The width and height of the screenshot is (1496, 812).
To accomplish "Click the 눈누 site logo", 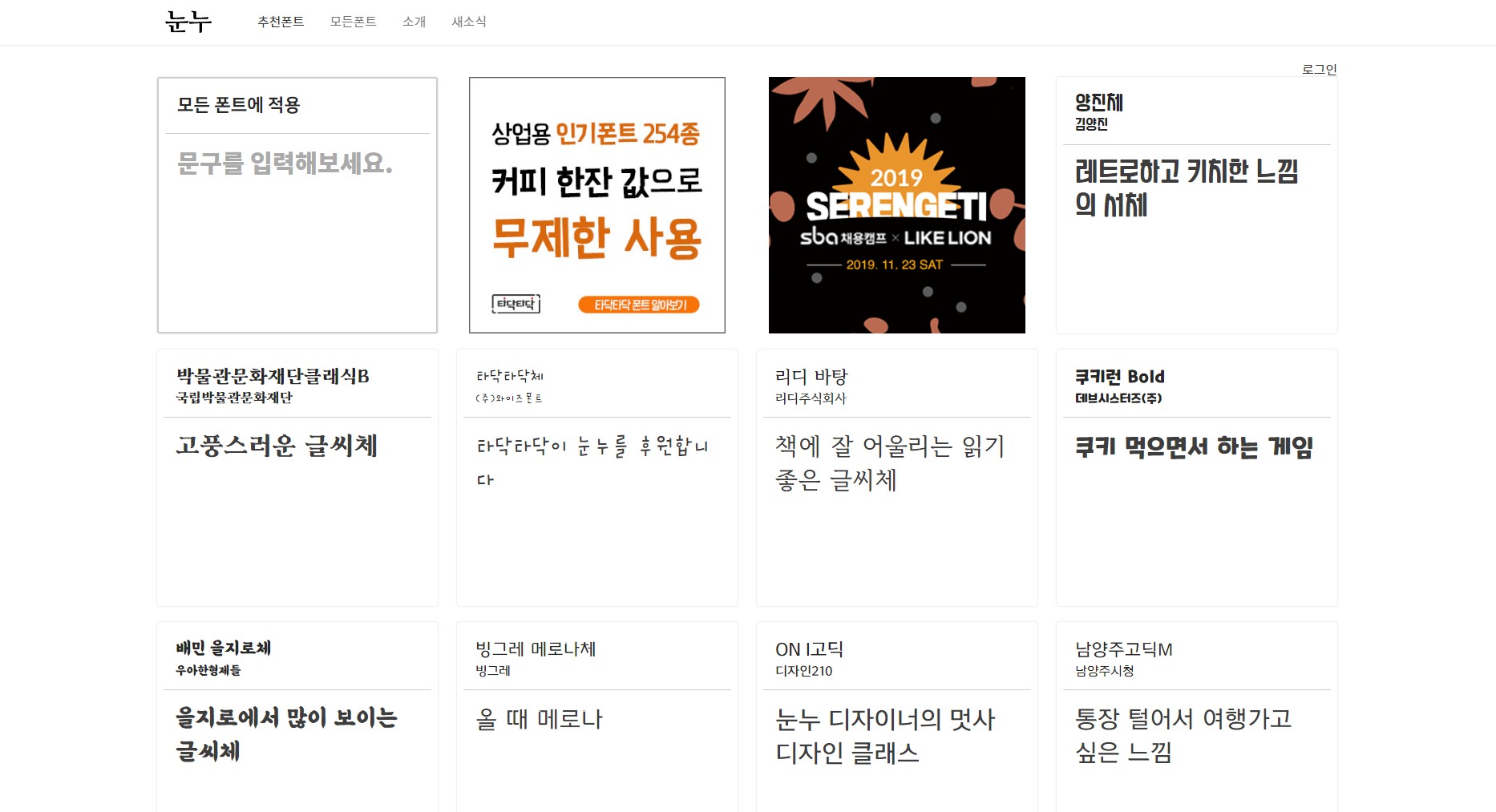I will point(188,22).
